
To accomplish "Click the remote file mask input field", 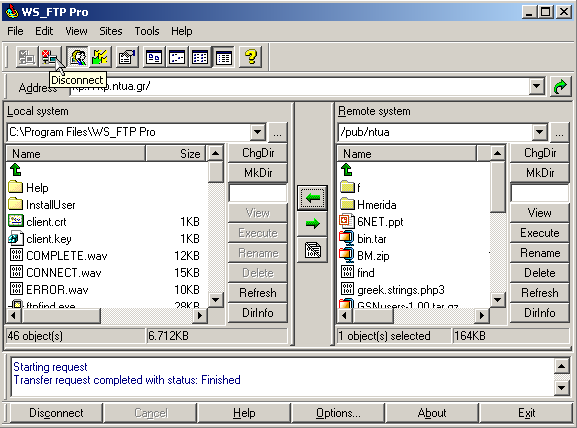I will click(x=539, y=193).
